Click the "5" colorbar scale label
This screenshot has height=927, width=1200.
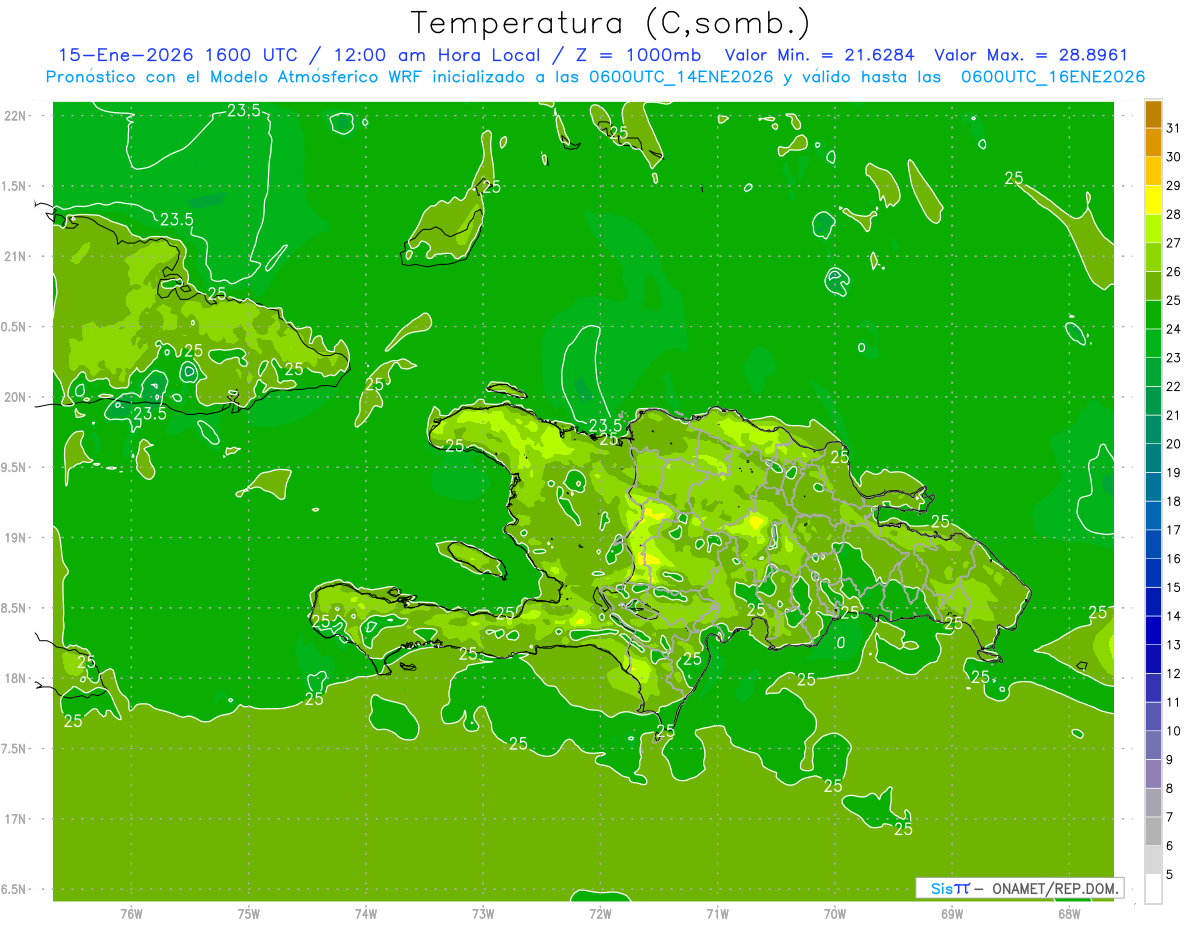(1171, 874)
